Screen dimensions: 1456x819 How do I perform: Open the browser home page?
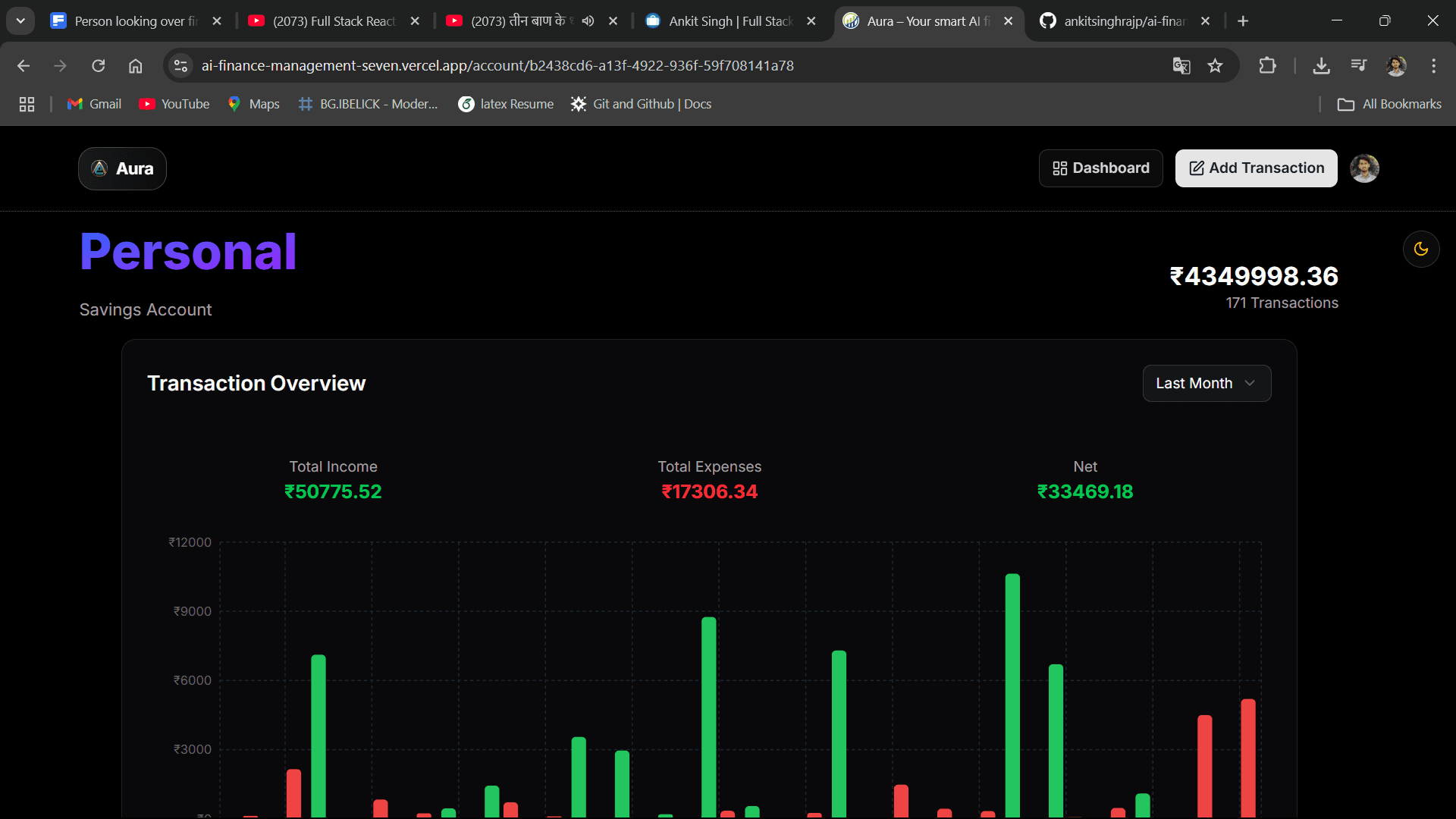pyautogui.click(x=135, y=66)
